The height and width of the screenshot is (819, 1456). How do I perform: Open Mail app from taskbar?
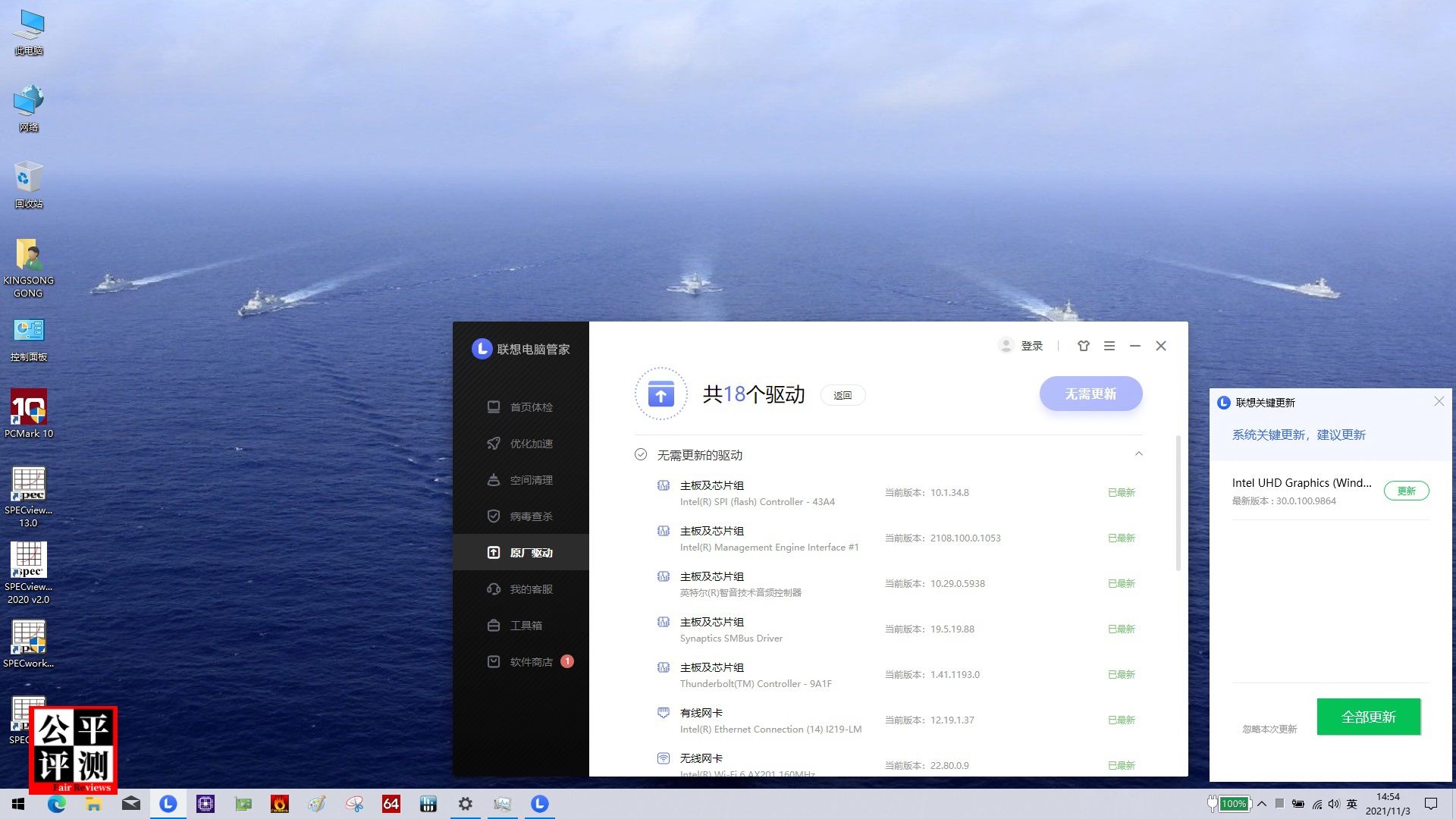click(130, 804)
